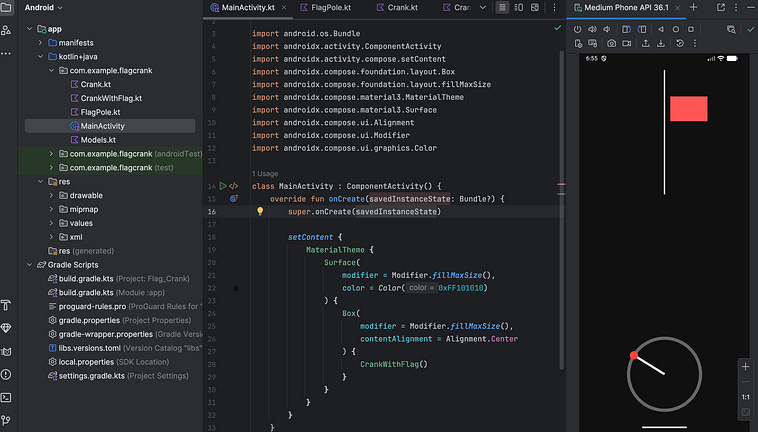Image resolution: width=758 pixels, height=432 pixels.
Task: Expand com.example.flagcrank (test) package
Action: pos(51,168)
